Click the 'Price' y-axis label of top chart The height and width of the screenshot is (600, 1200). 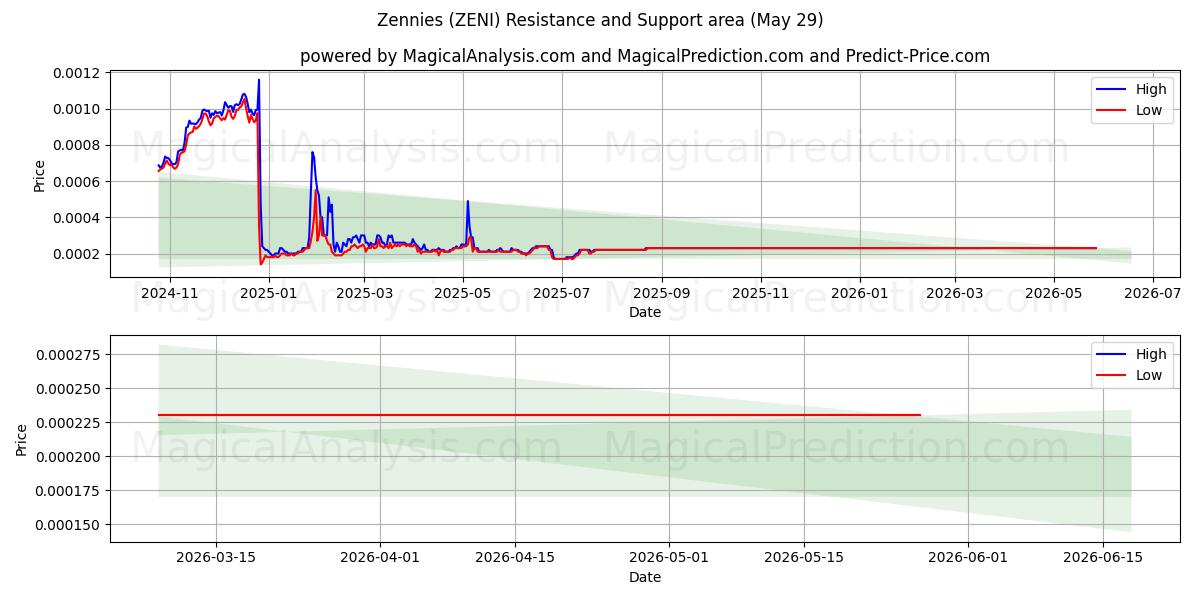[x=39, y=175]
